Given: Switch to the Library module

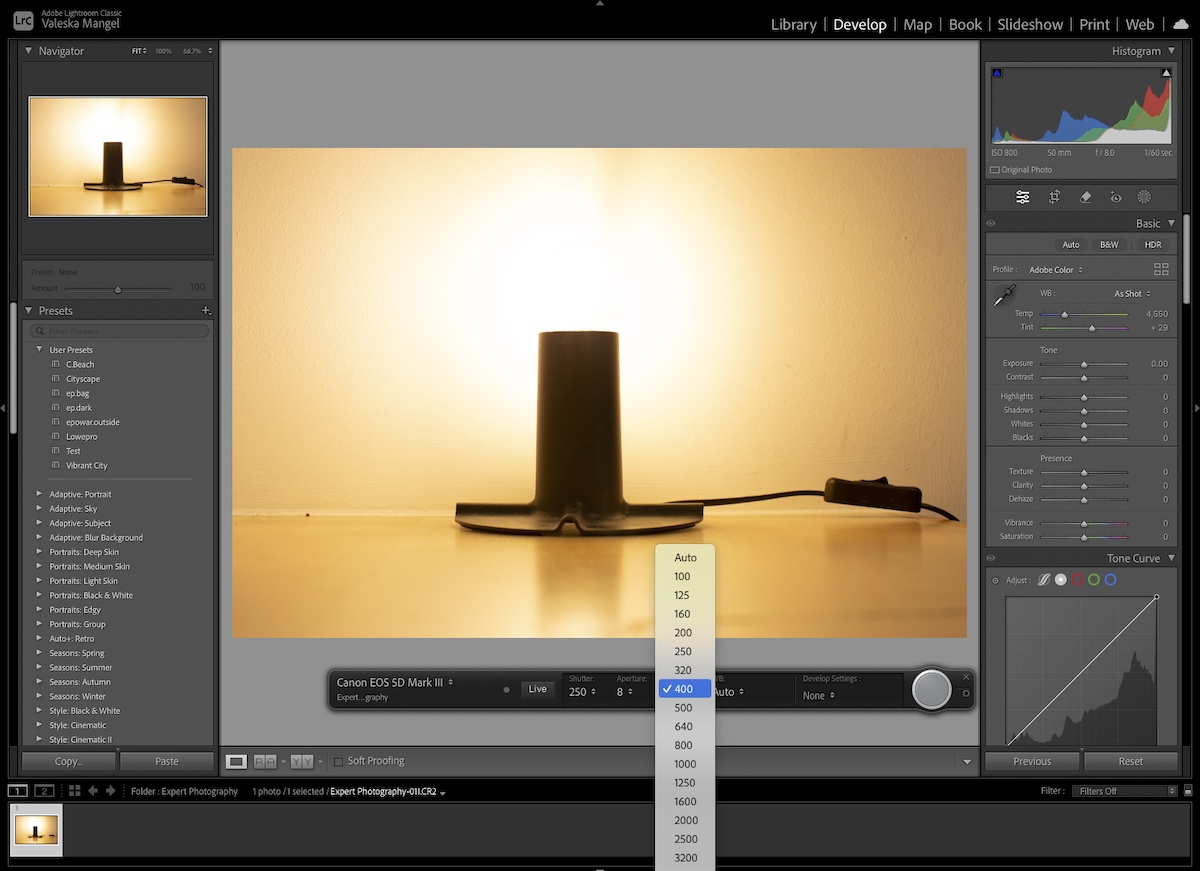Looking at the screenshot, I should coord(793,24).
